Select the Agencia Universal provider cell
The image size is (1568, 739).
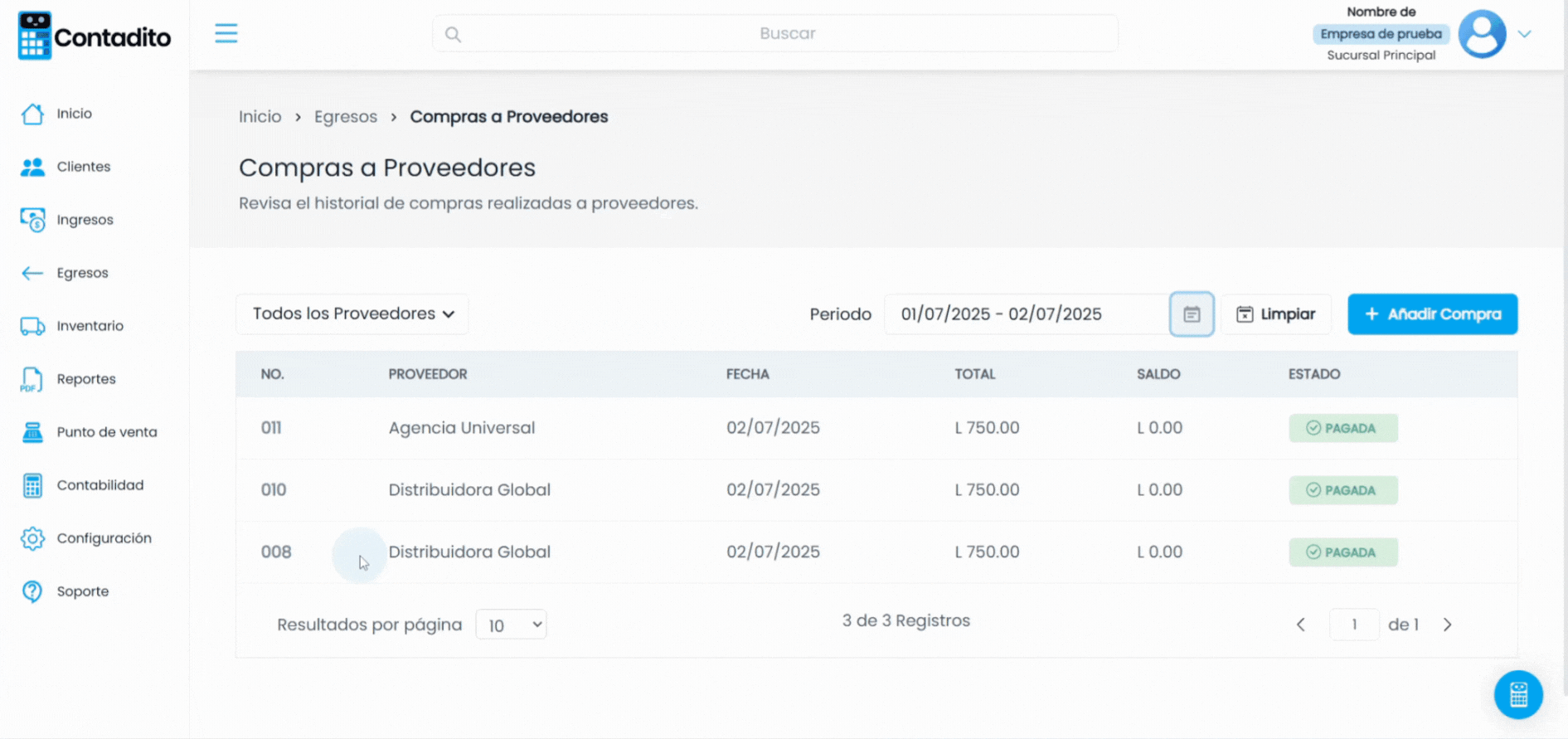pos(462,428)
